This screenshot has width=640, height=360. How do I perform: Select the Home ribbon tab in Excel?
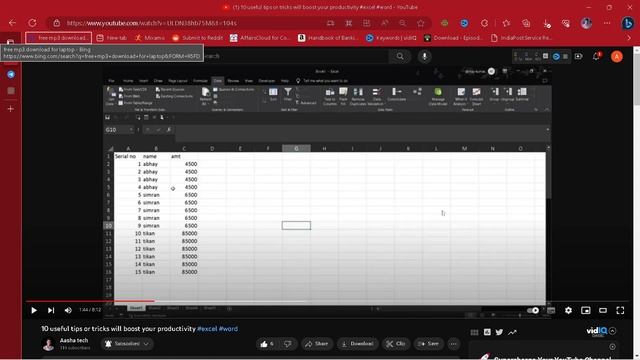pyautogui.click(x=128, y=81)
